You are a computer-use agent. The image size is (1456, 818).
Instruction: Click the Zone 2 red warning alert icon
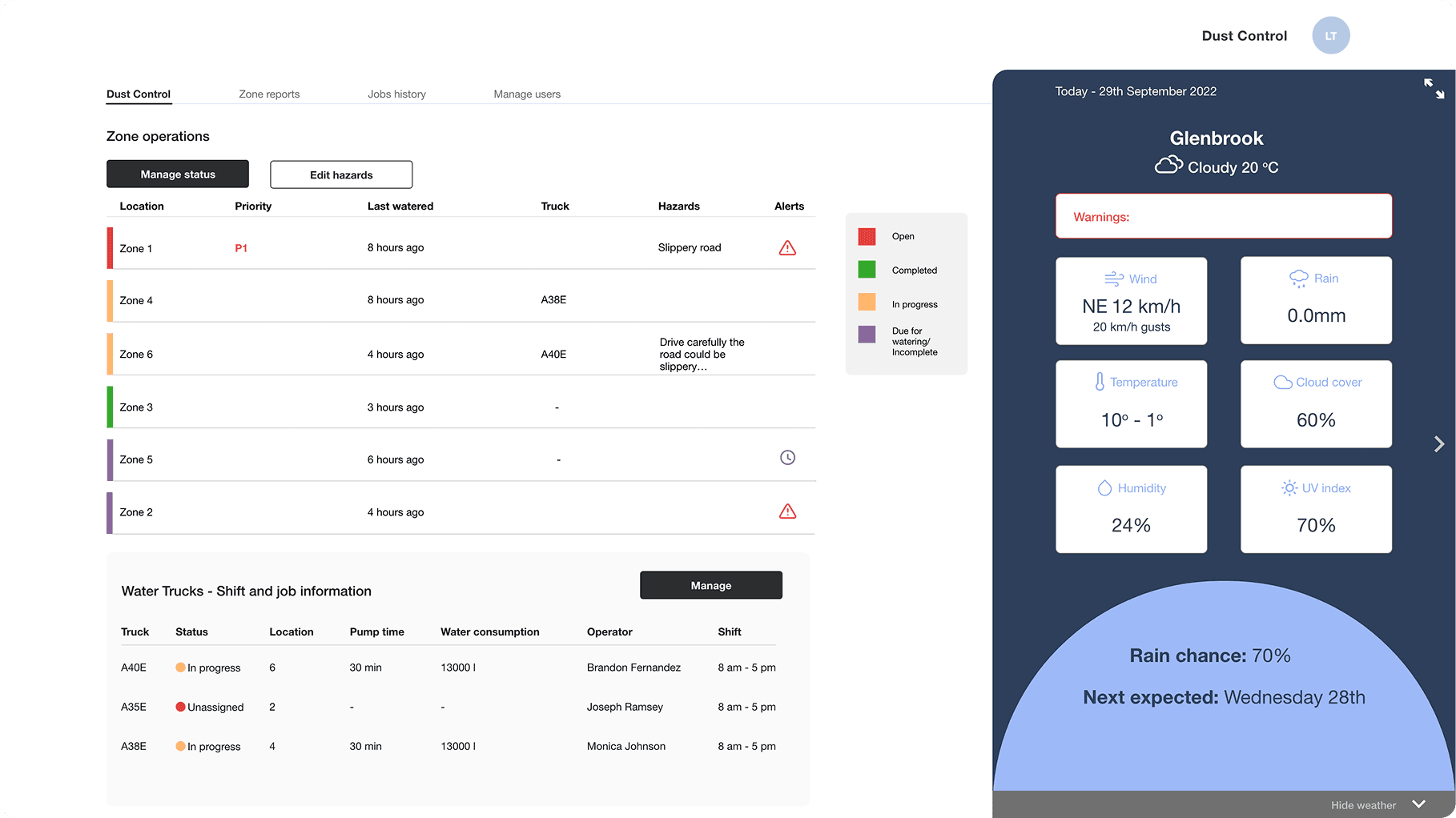pyautogui.click(x=787, y=511)
